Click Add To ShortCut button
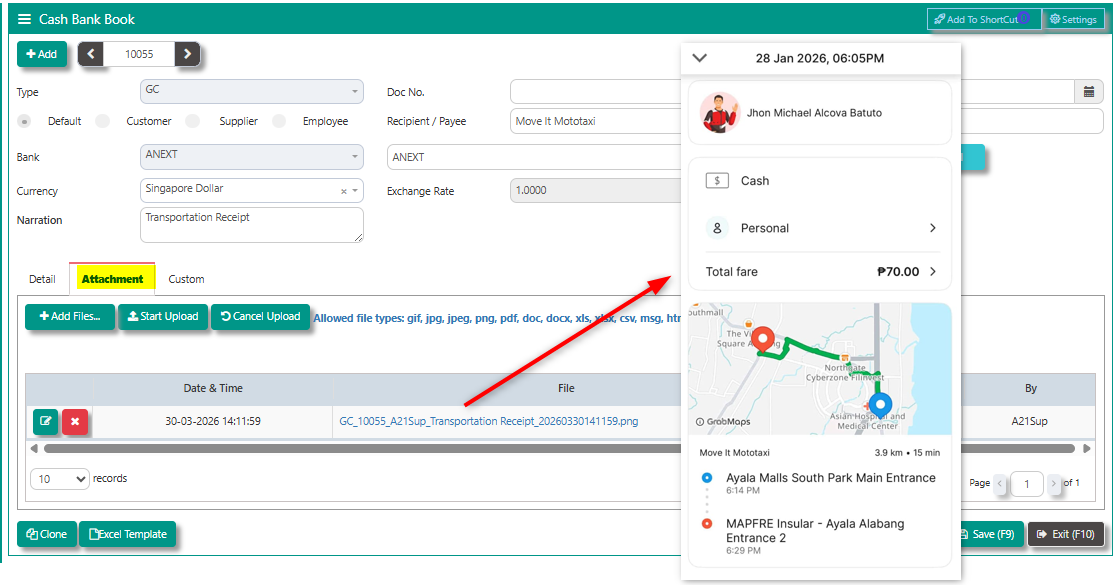1120x585 pixels. (x=984, y=19)
